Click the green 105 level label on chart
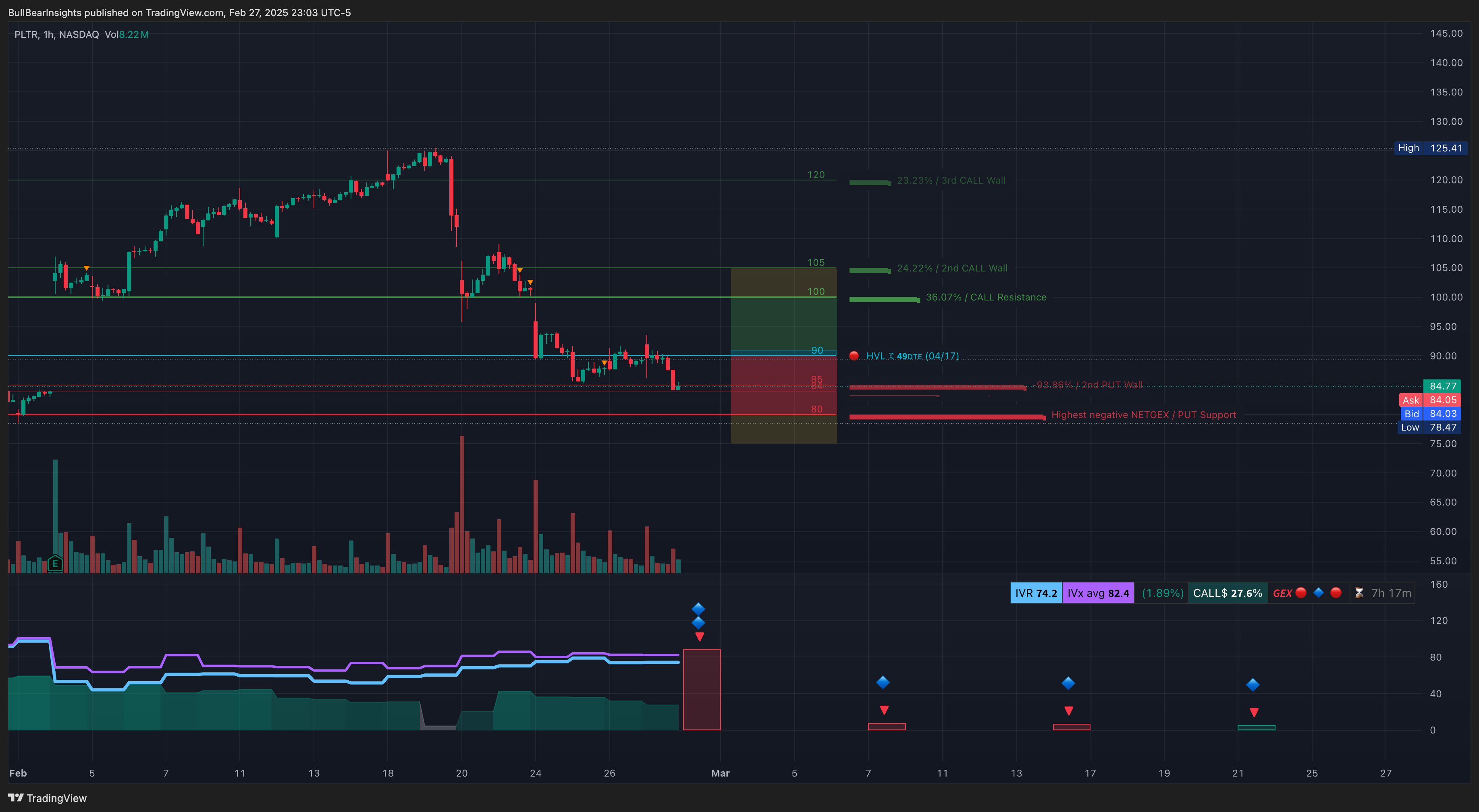This screenshot has width=1479, height=812. click(816, 262)
